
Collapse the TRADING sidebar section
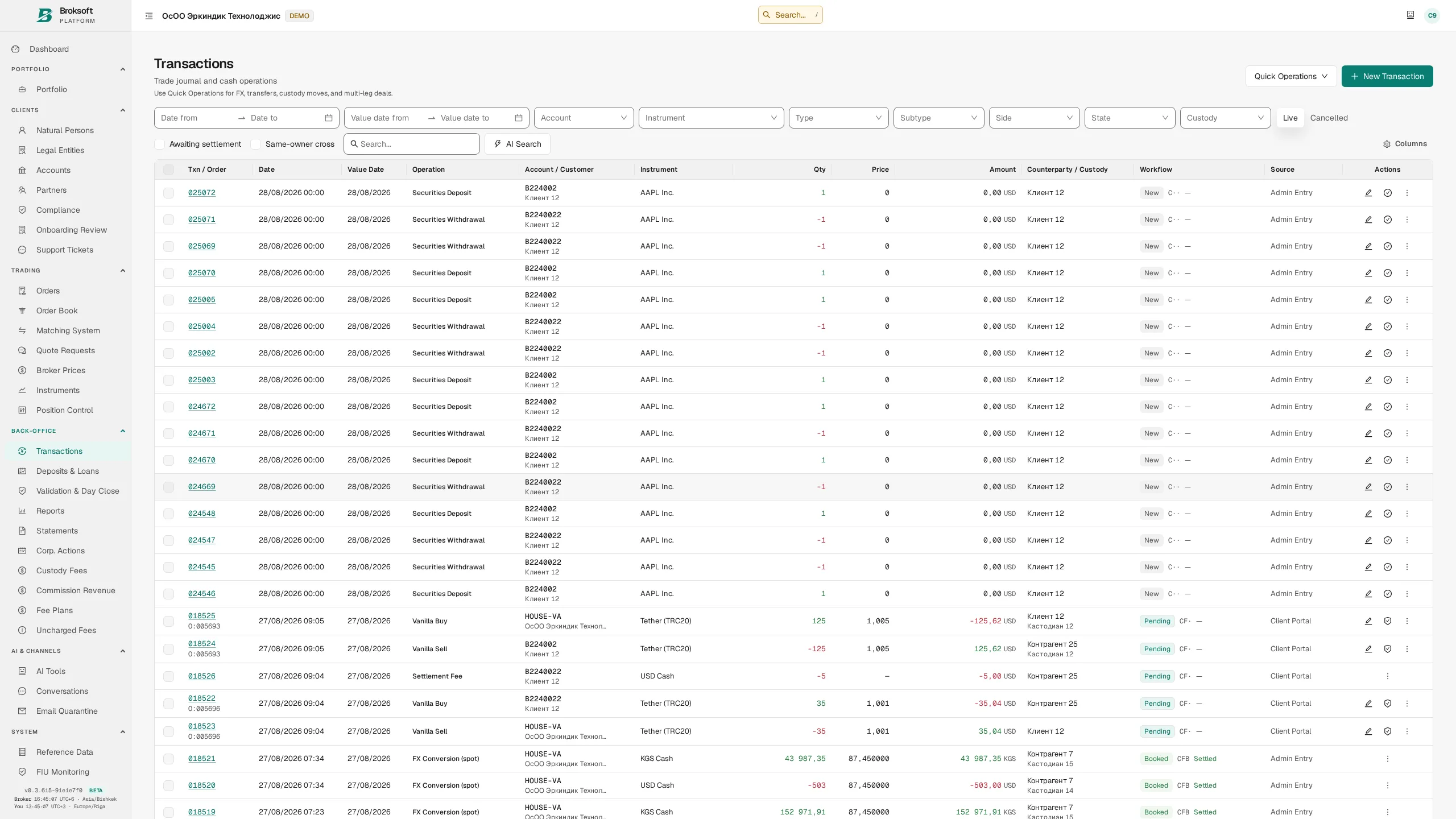coord(122,271)
